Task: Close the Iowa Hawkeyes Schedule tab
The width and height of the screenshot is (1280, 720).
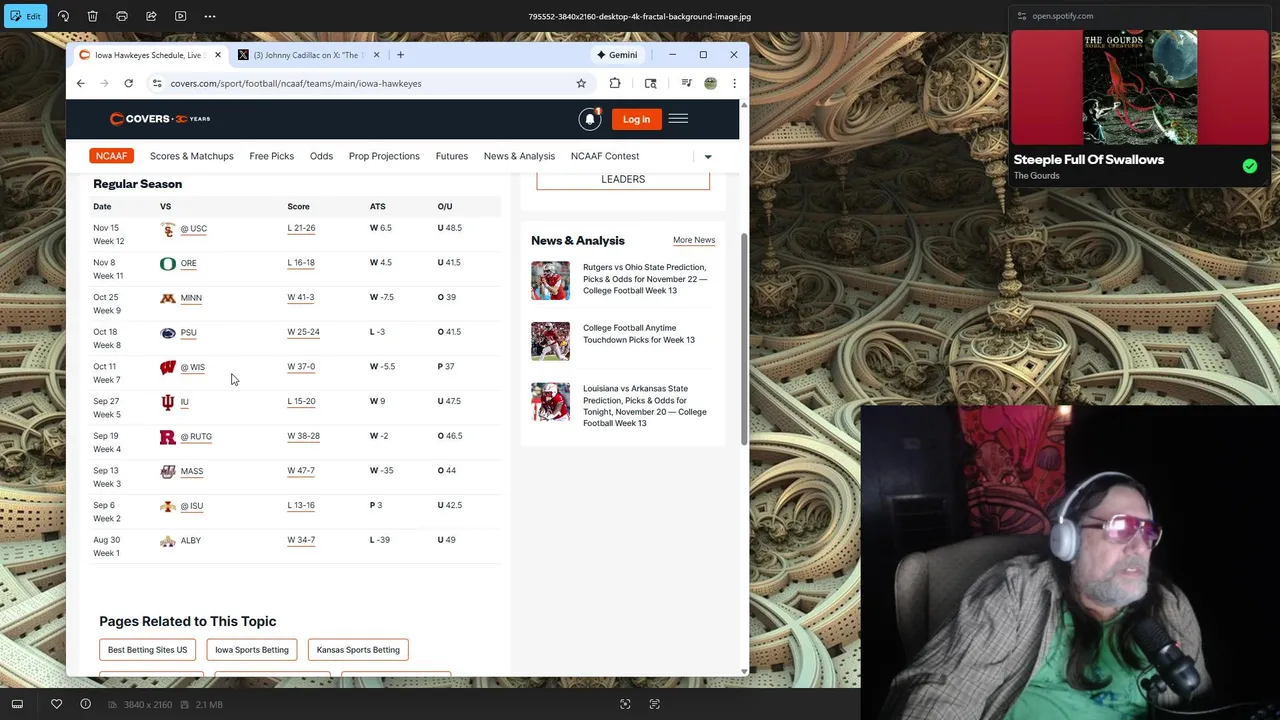Action: (x=217, y=55)
